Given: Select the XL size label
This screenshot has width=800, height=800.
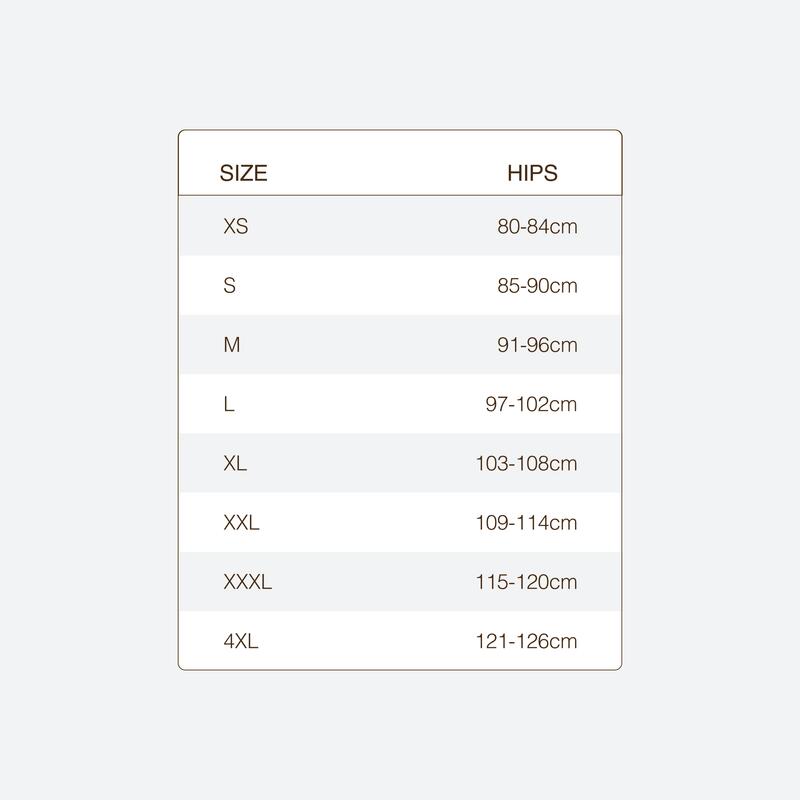Looking at the screenshot, I should (235, 463).
